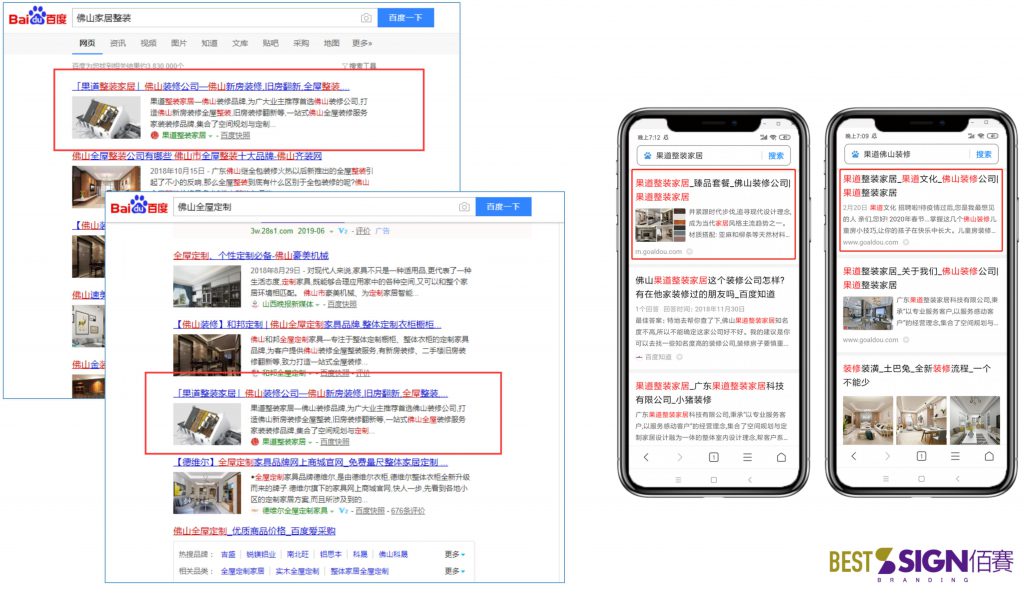Click the 吉盛 brand link
This screenshot has width=1024, height=593.
(x=228, y=554)
